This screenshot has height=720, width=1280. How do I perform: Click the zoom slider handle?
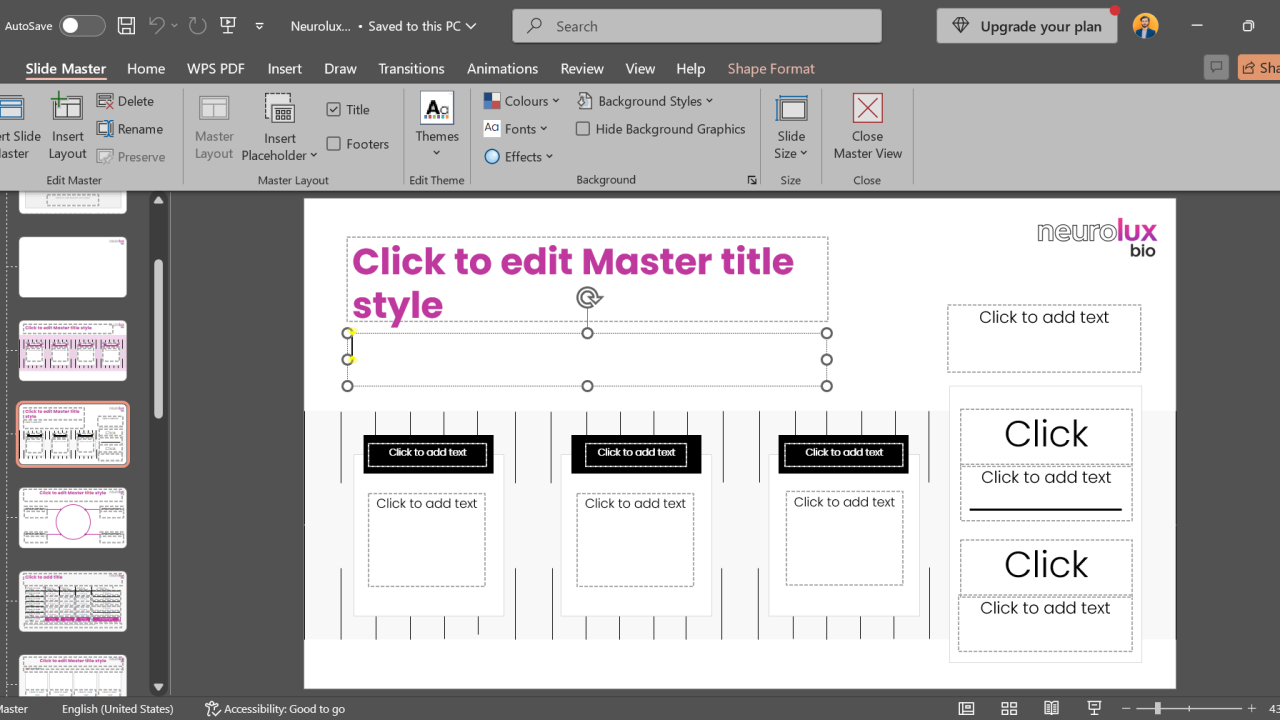[1157, 708]
